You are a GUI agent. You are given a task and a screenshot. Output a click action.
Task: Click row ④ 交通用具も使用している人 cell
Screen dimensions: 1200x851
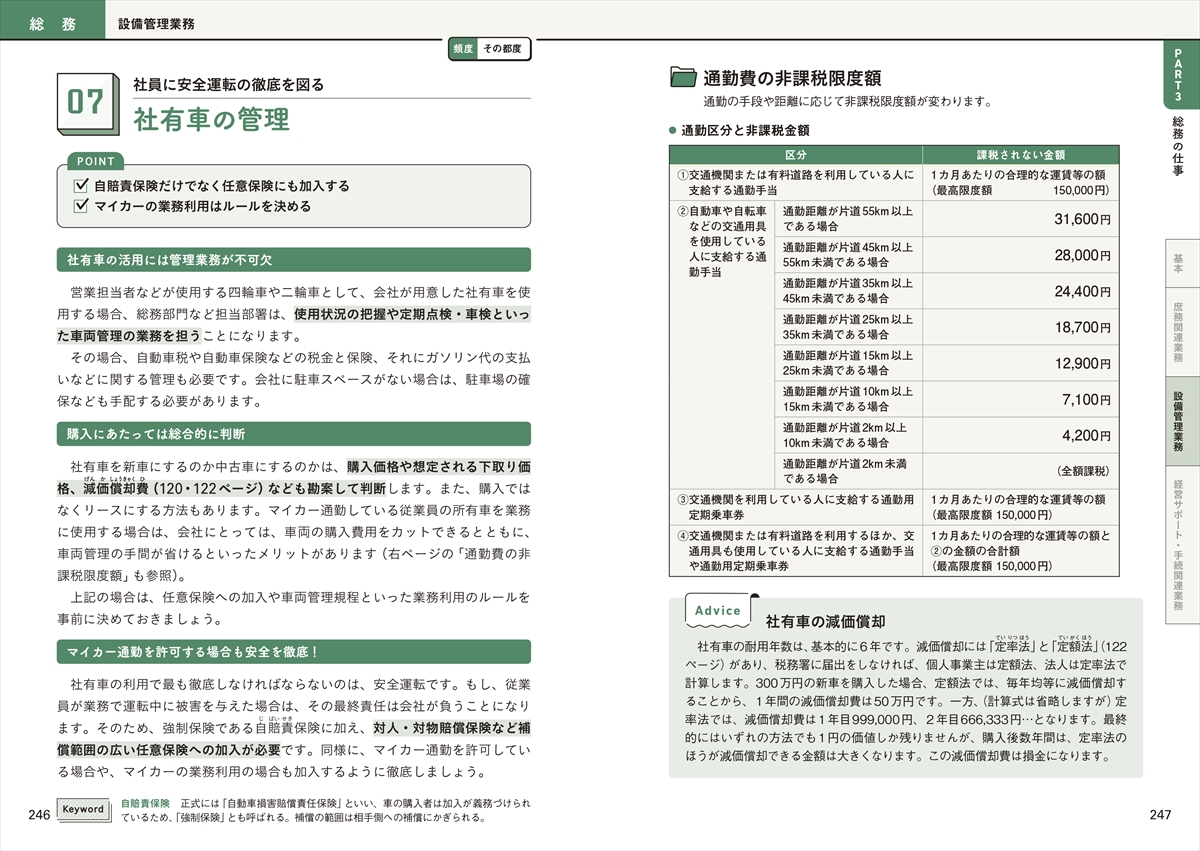(796, 551)
